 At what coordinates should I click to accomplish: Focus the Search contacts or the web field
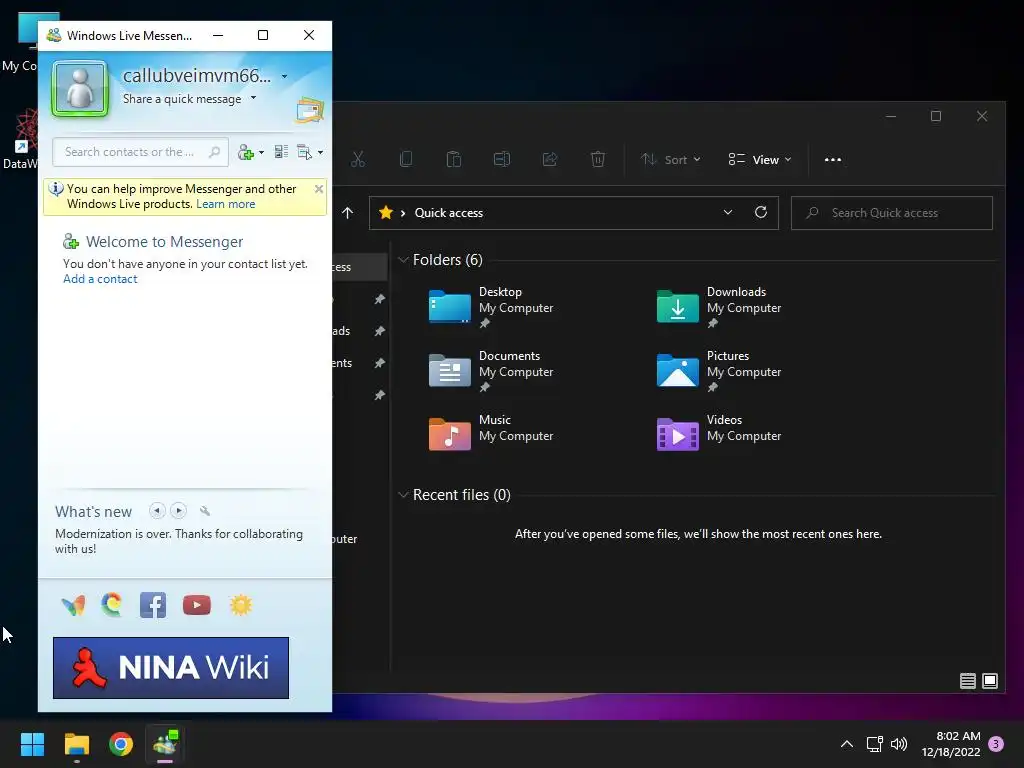[140, 152]
